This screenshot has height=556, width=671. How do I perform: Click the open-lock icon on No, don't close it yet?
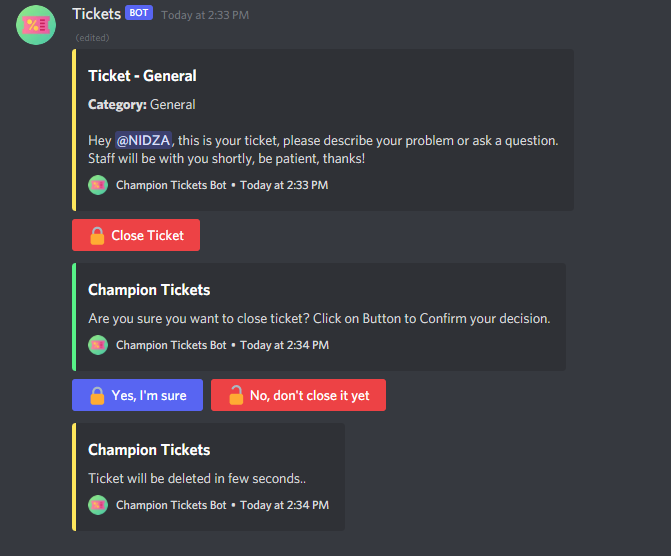tap(236, 396)
